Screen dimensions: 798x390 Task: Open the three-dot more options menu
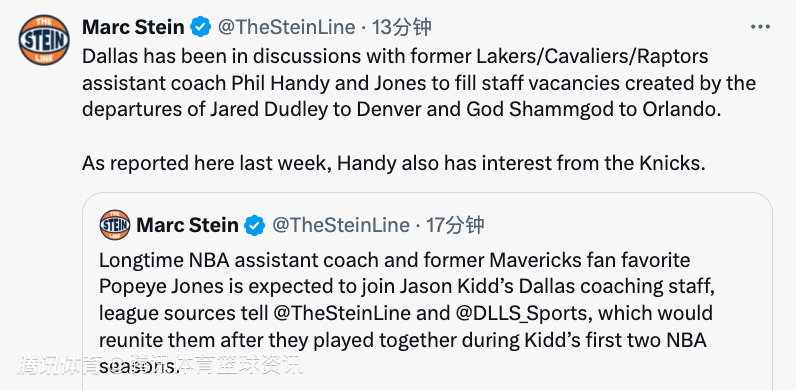point(760,26)
